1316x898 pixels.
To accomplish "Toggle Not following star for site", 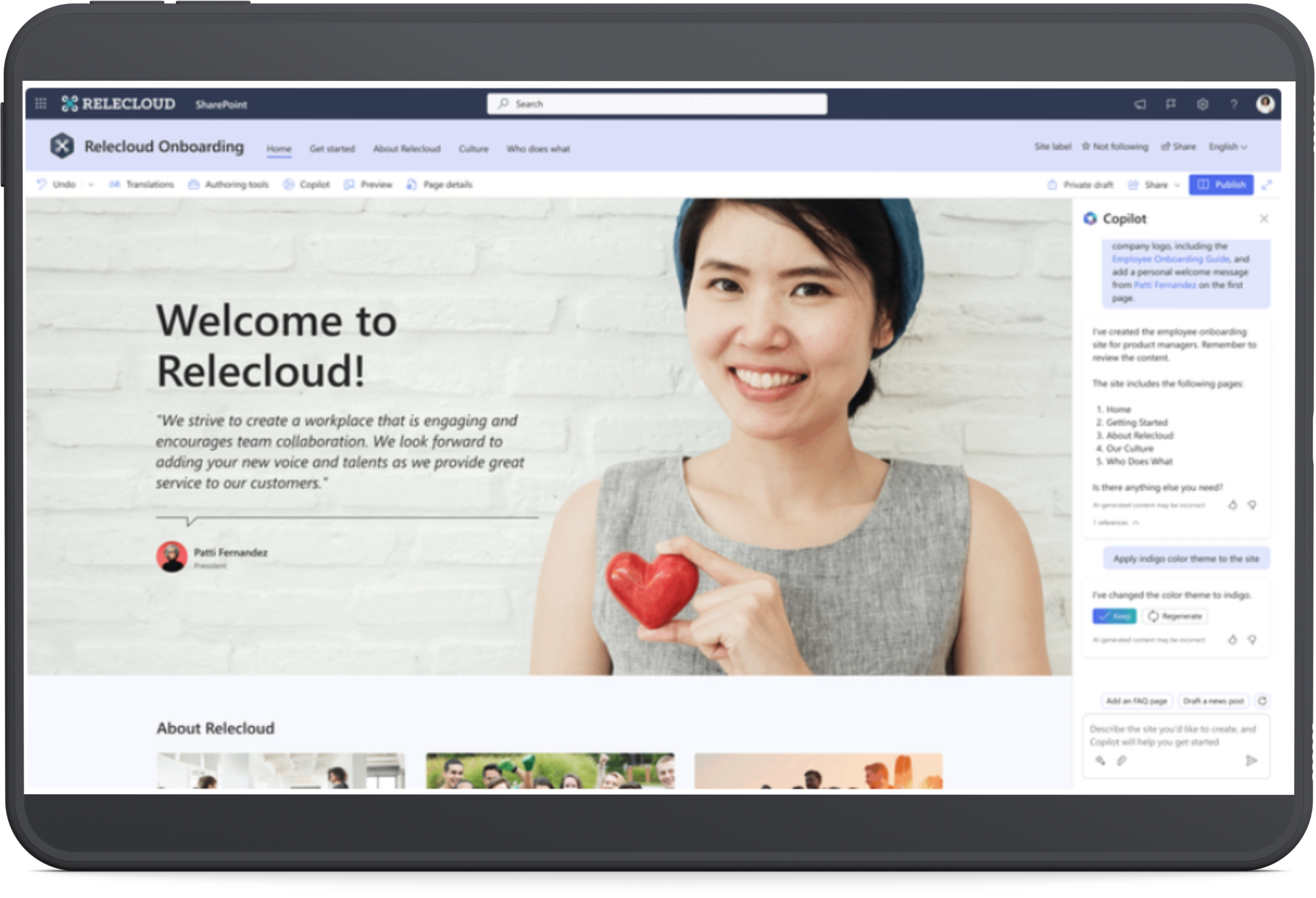I will [x=1114, y=146].
